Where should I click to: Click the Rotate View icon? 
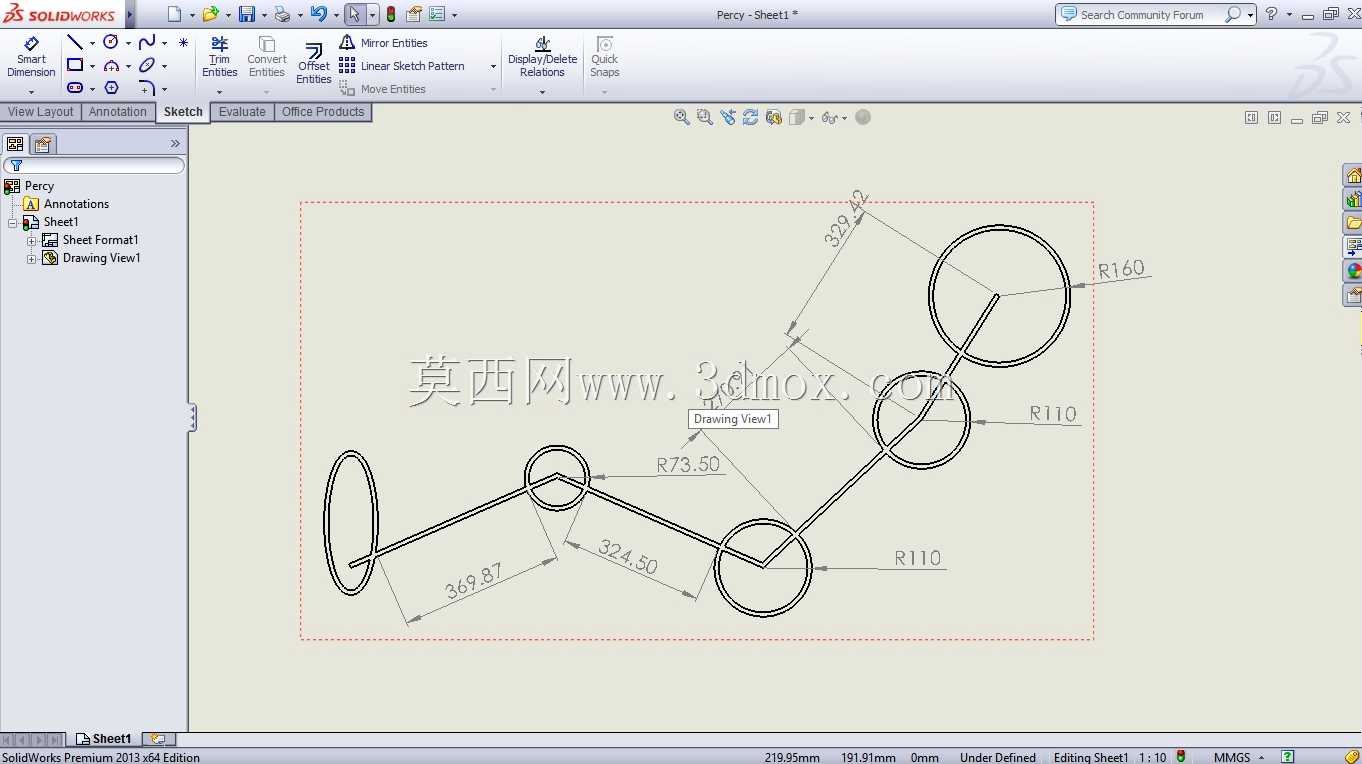tap(750, 117)
